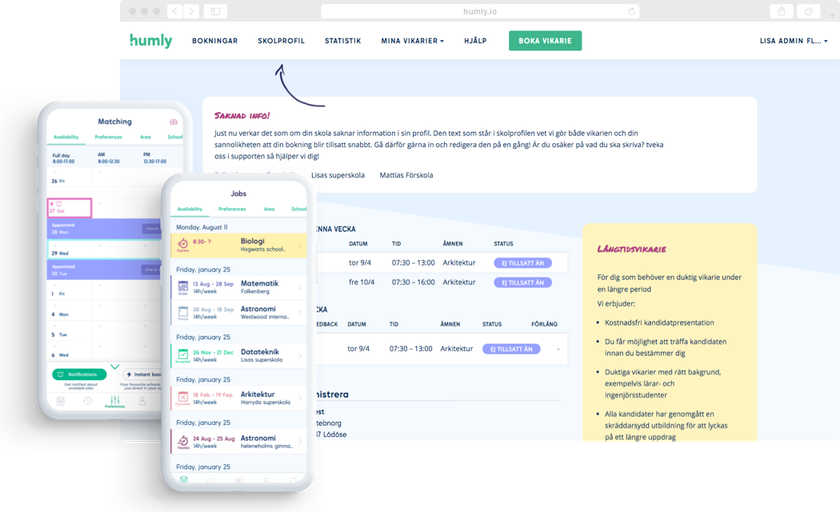This screenshot has width=840, height=512.
Task: Click the humly logo
Action: pyautogui.click(x=151, y=41)
